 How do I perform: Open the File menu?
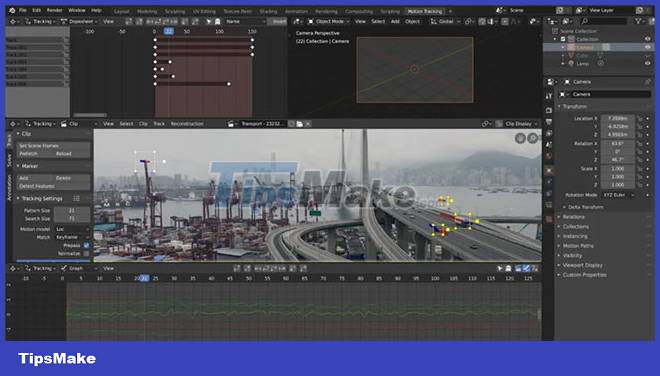pos(23,11)
